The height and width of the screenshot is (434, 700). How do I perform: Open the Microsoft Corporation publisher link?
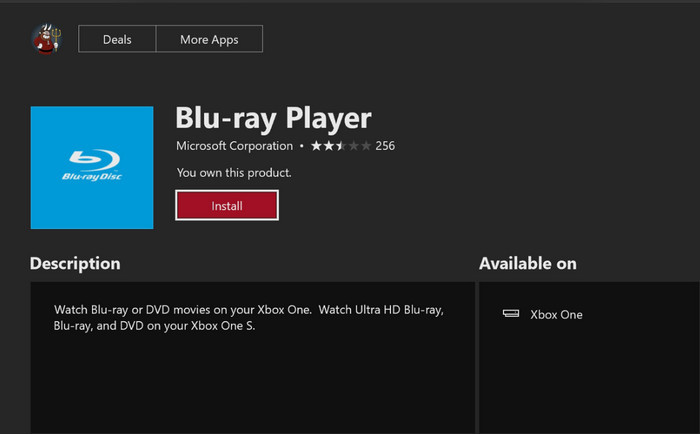(234, 146)
